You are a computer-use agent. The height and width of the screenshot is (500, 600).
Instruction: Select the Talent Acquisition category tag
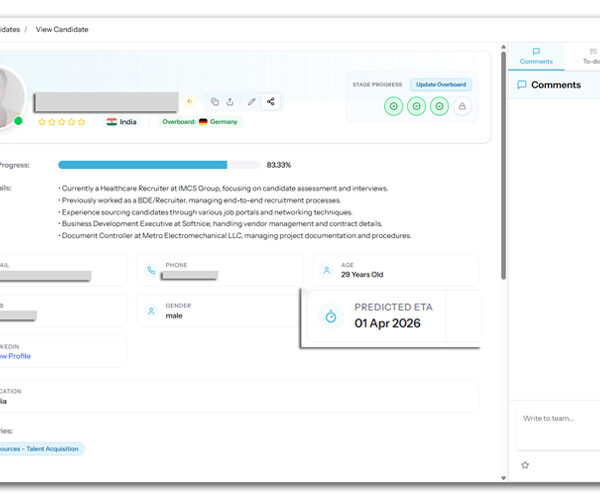click(x=40, y=448)
